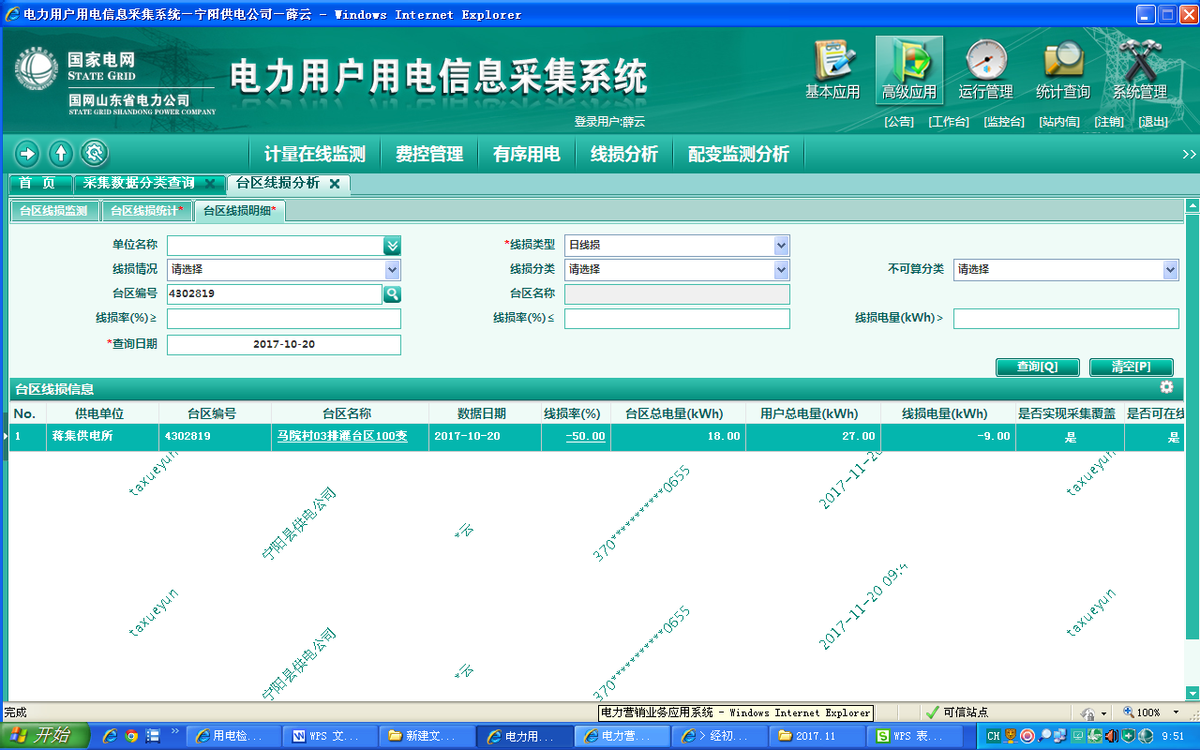Click the 查询[Q] button
This screenshot has height=750, width=1200.
[x=1037, y=367]
